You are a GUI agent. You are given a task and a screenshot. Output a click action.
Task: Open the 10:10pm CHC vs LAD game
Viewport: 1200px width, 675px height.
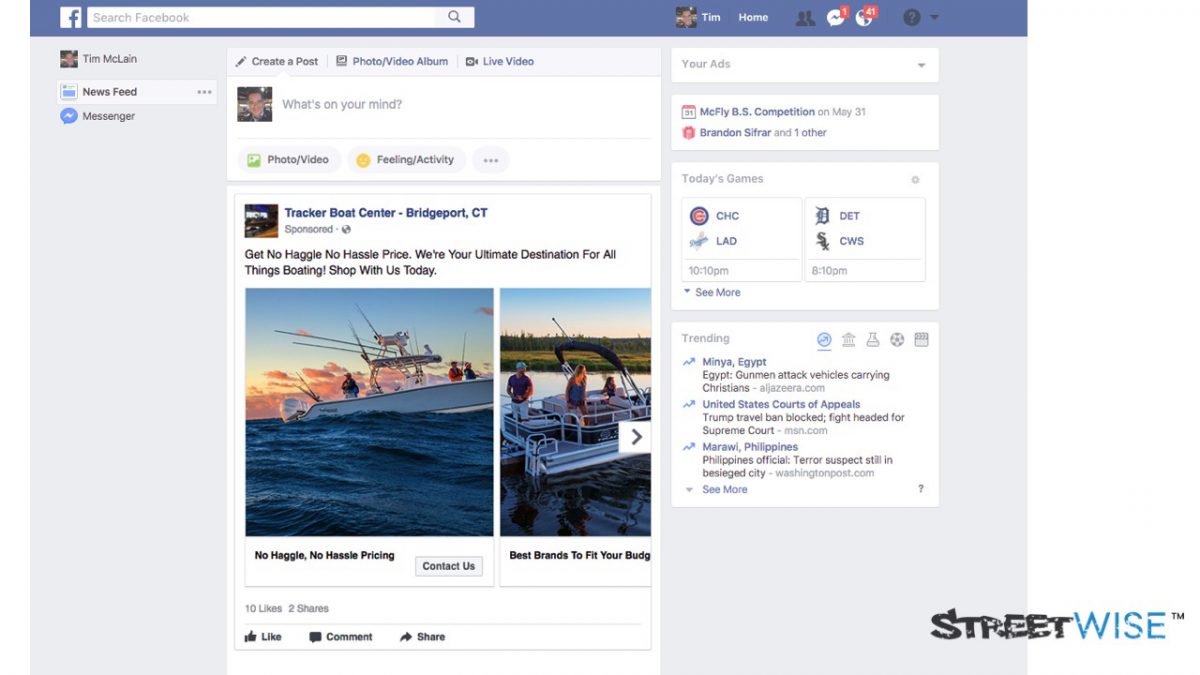[x=742, y=240]
